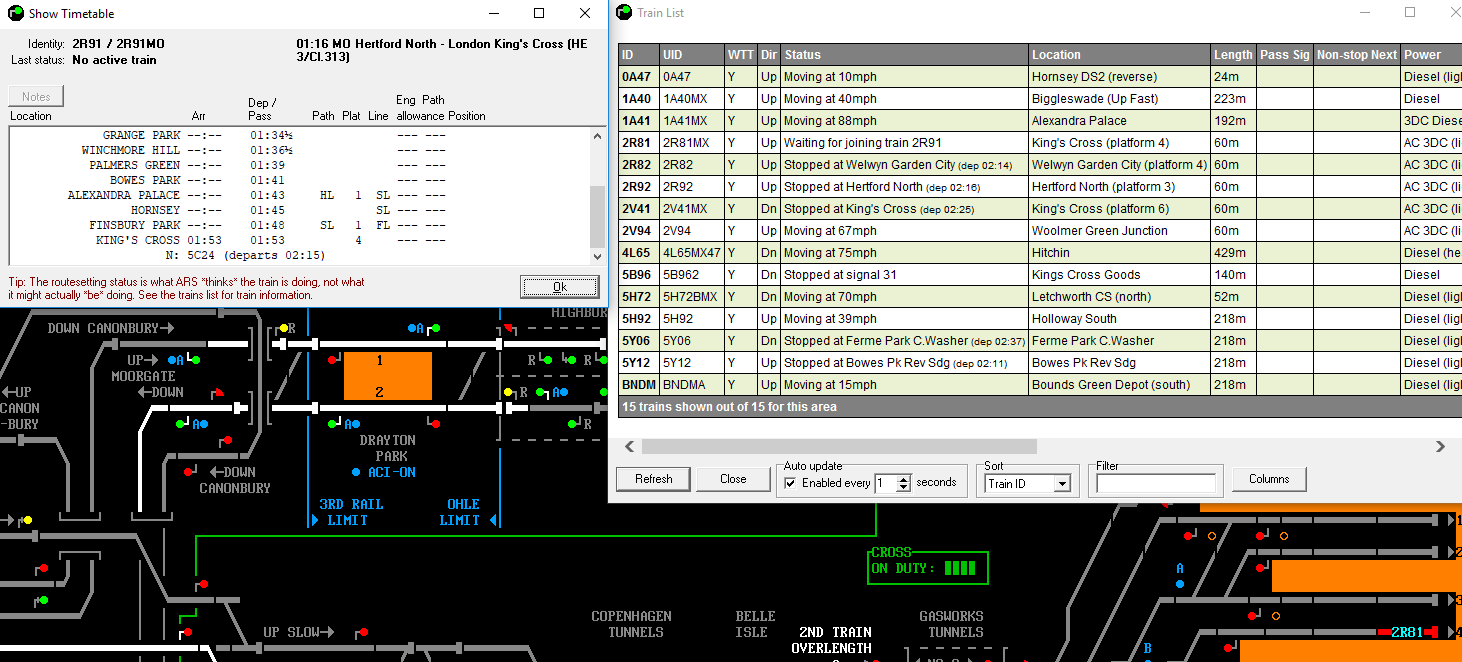Image resolution: width=1462 pixels, height=662 pixels.
Task: Click the Length column header
Action: tap(1233, 55)
